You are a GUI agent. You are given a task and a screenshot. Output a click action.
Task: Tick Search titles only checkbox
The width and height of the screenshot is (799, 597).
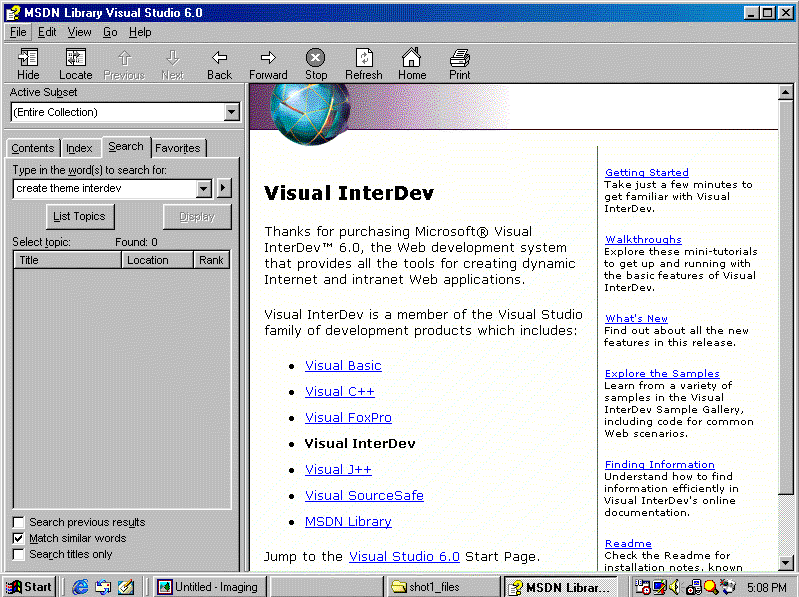click(18, 554)
